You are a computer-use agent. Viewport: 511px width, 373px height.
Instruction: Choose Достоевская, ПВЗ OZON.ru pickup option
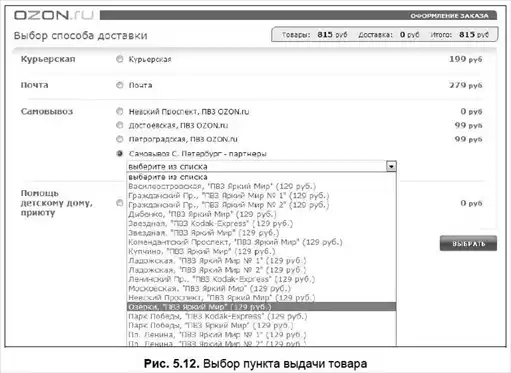119,125
